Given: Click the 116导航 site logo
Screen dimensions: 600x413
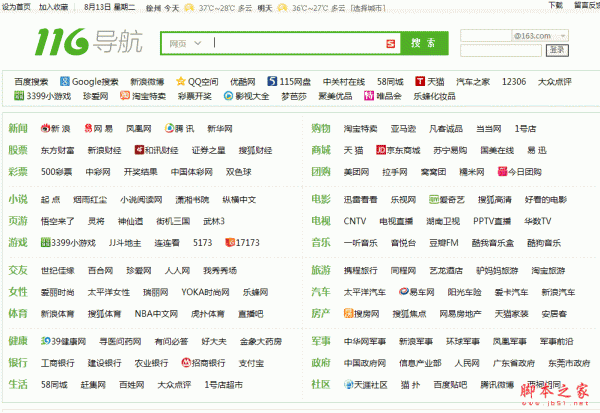Looking at the screenshot, I should click(x=89, y=41).
